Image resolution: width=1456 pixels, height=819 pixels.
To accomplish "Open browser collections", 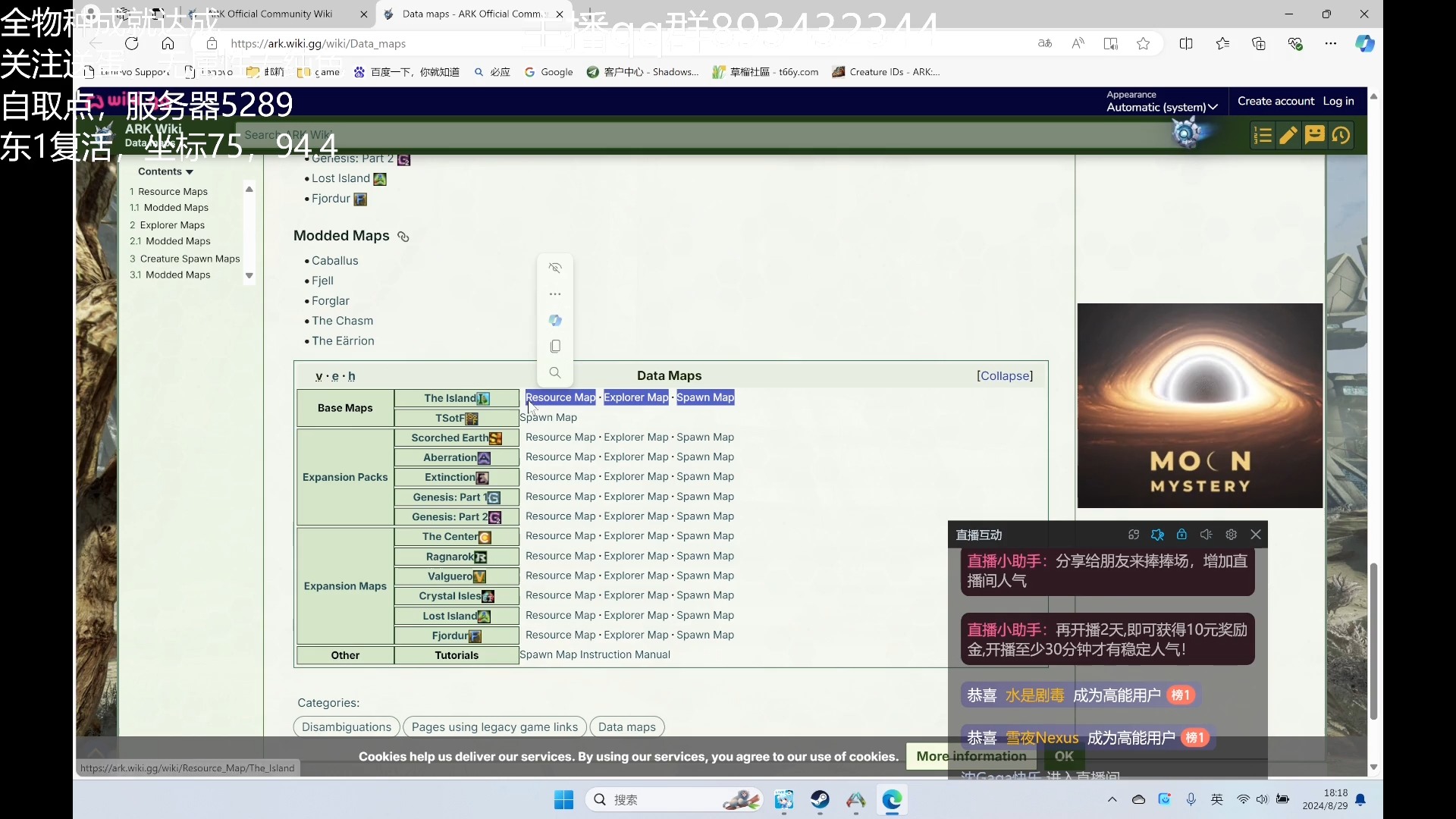I will [1259, 43].
